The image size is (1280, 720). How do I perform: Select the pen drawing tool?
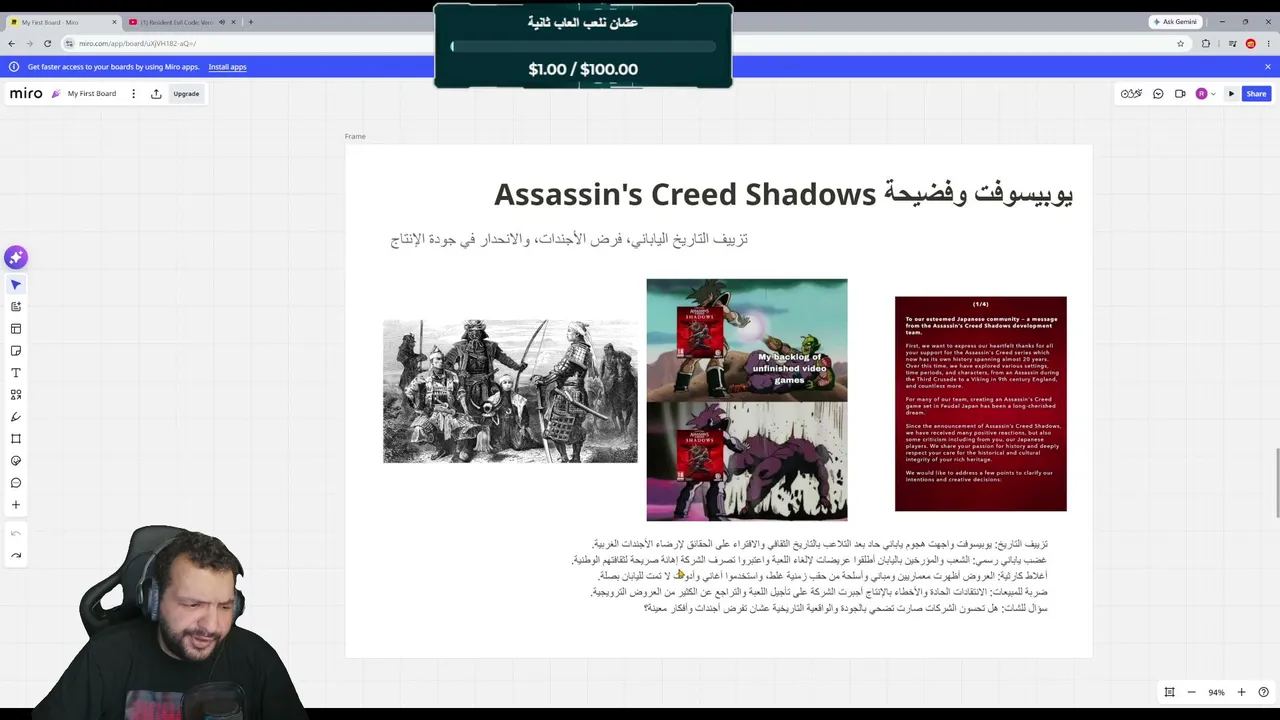(x=15, y=417)
